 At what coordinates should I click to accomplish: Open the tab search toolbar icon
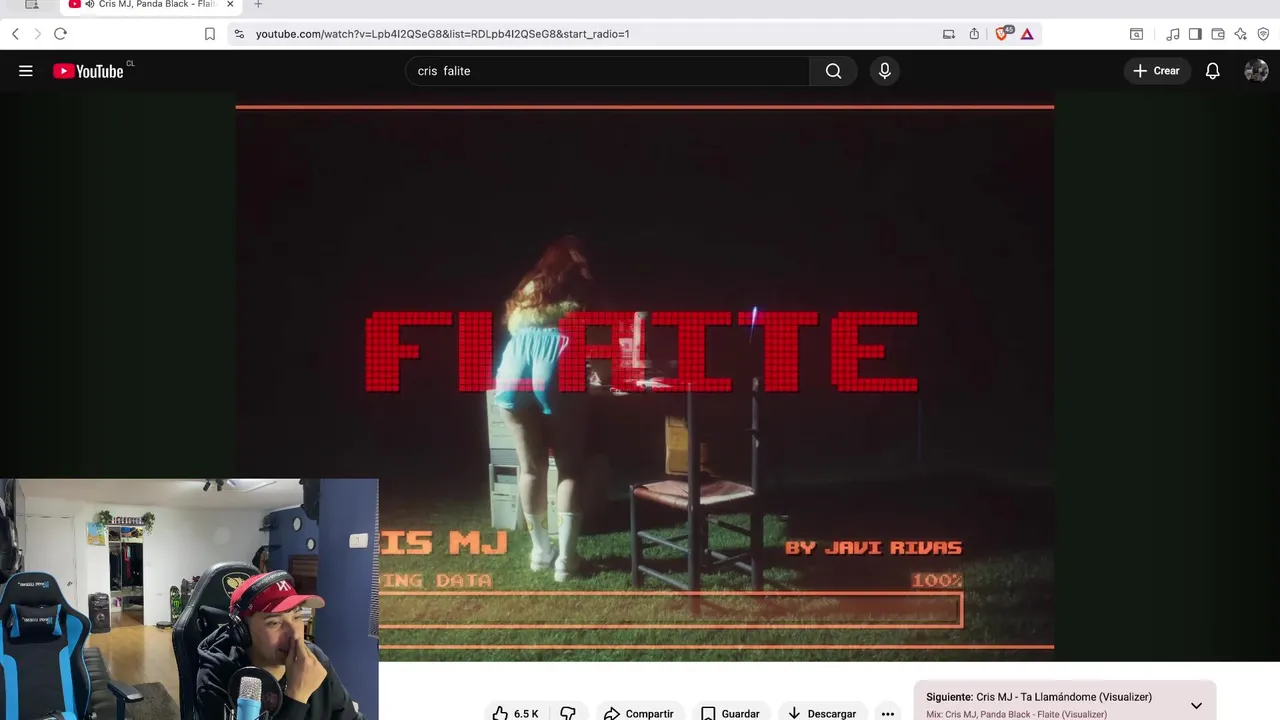(1136, 34)
